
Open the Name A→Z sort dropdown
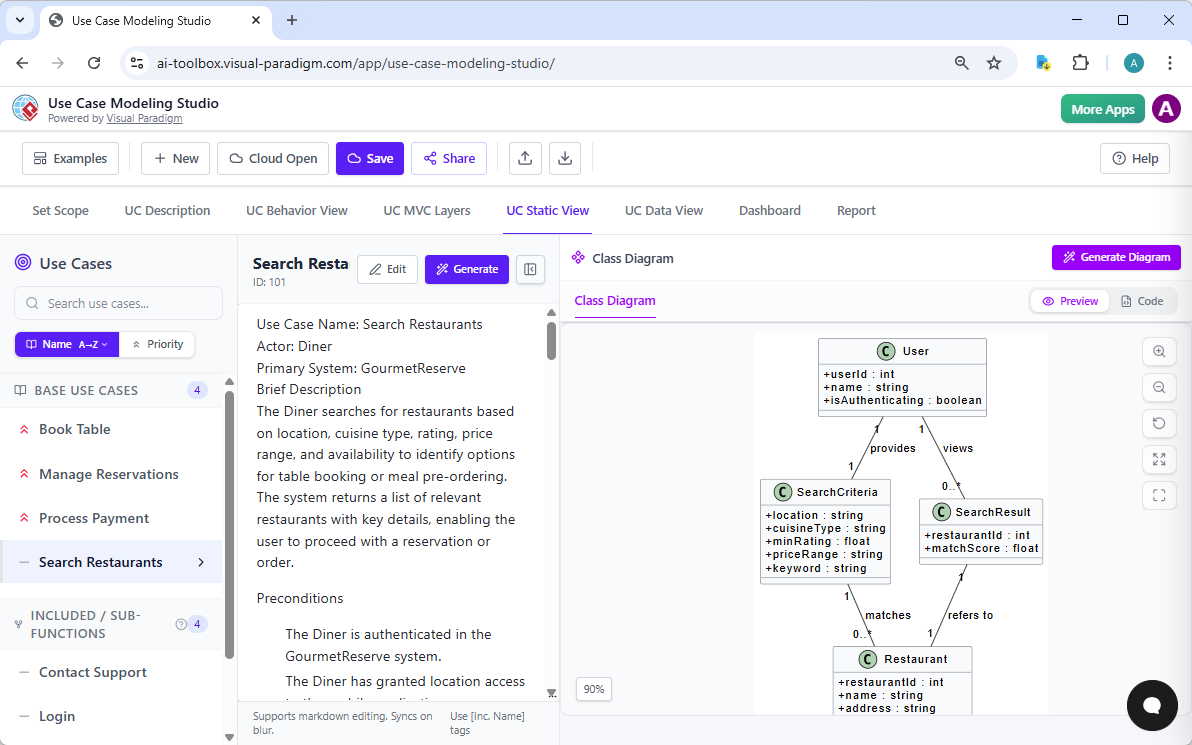point(66,344)
